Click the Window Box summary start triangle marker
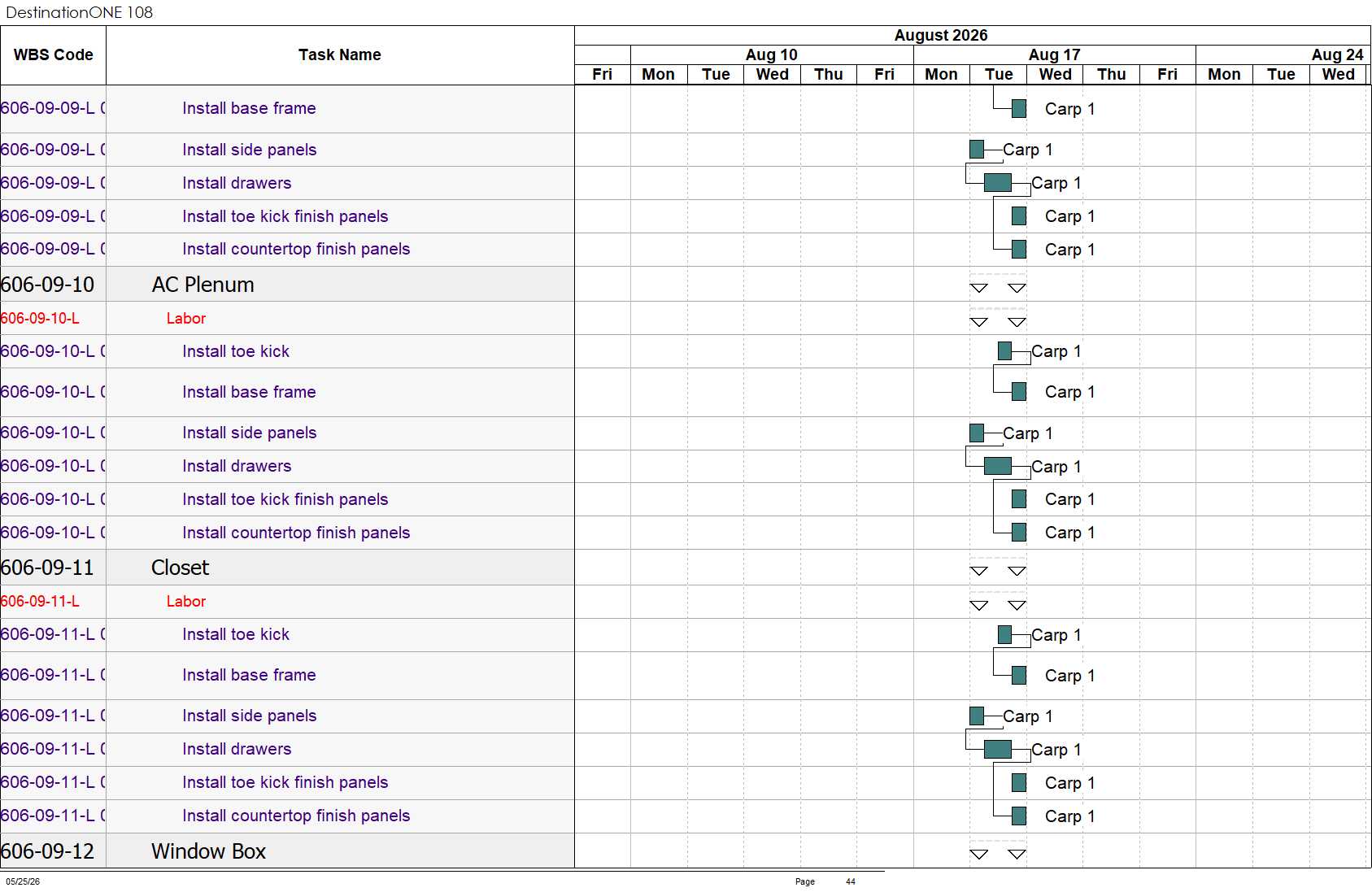 pos(979,854)
